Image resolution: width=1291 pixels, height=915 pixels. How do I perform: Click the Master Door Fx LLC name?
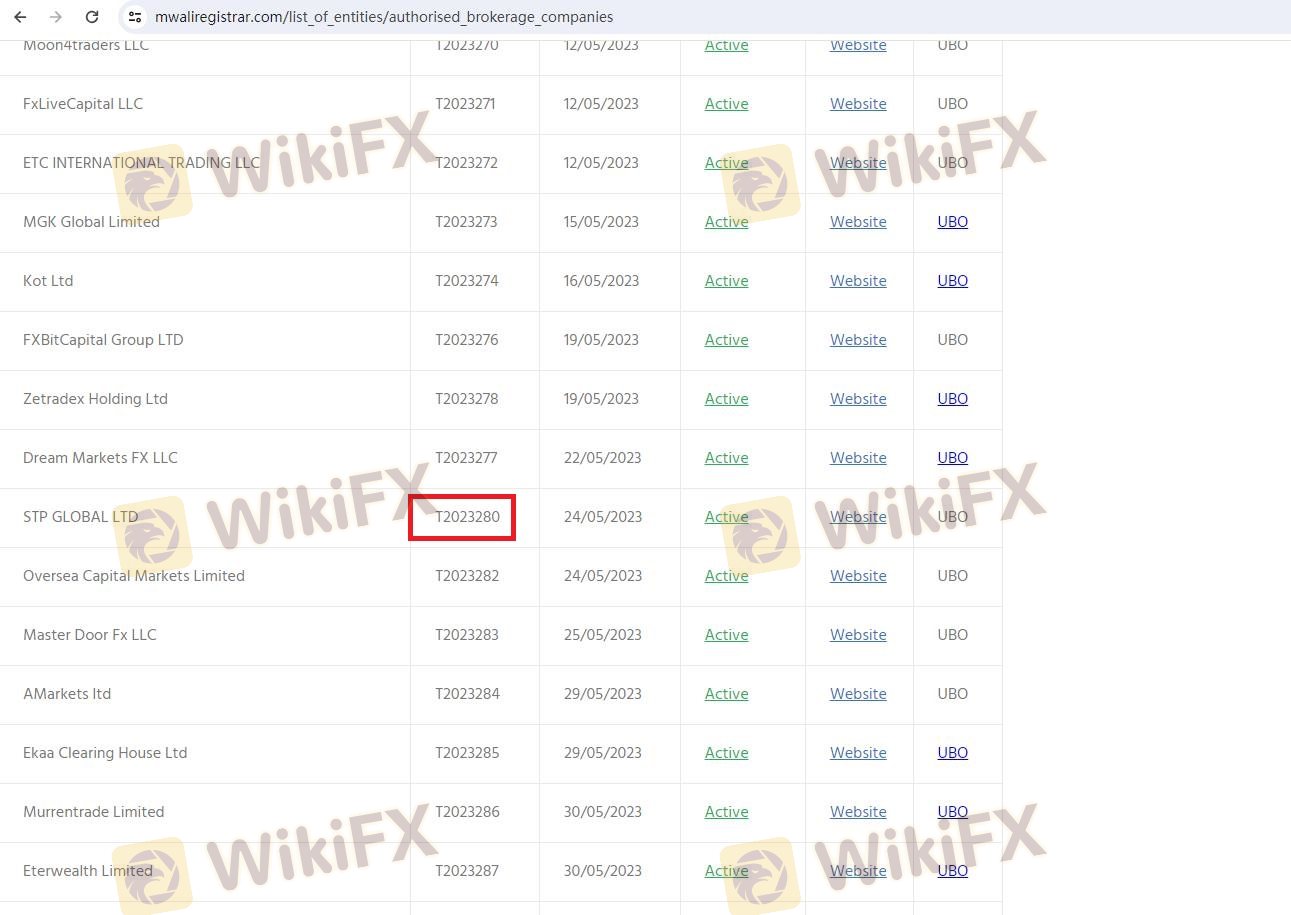pos(90,635)
